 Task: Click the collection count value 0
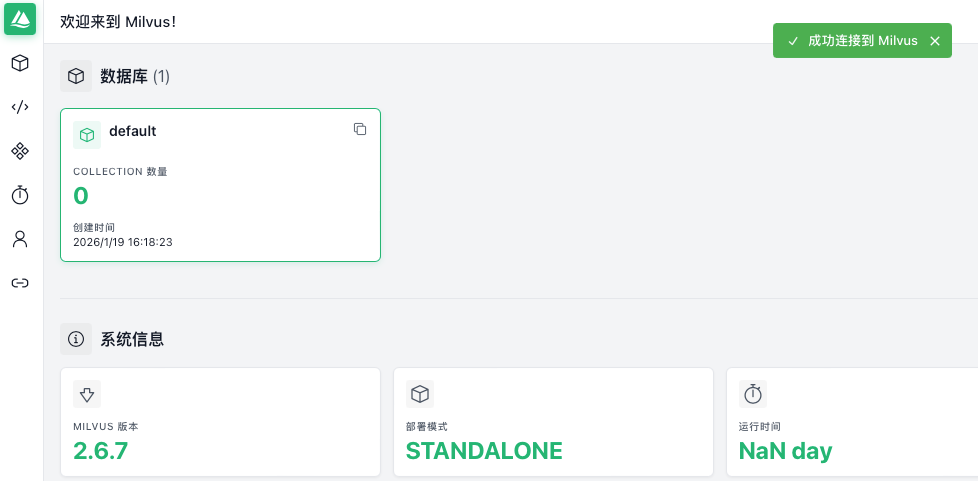point(81,195)
